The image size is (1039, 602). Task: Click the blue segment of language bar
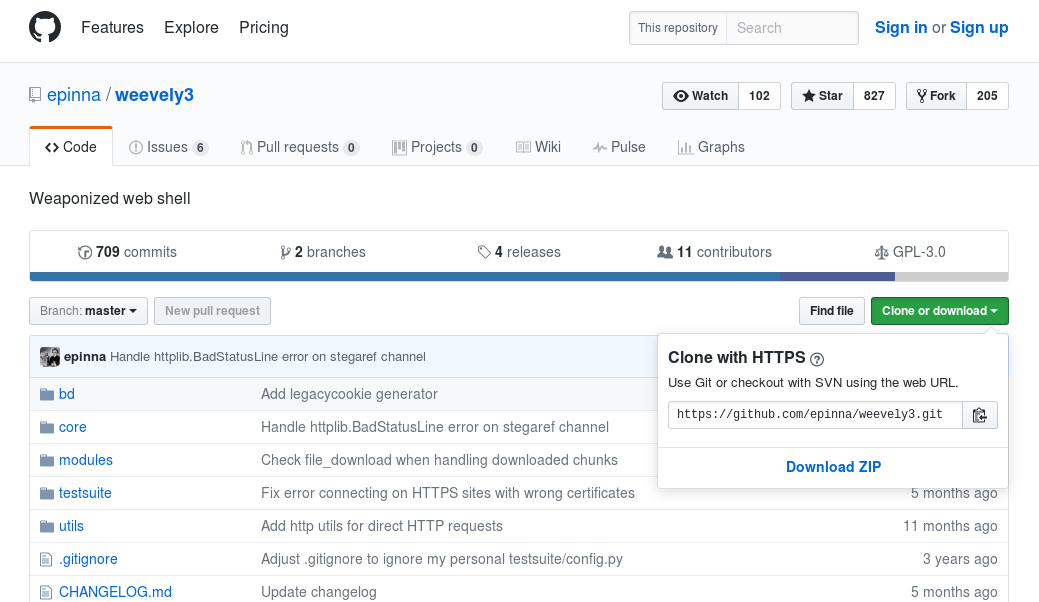coord(405,277)
